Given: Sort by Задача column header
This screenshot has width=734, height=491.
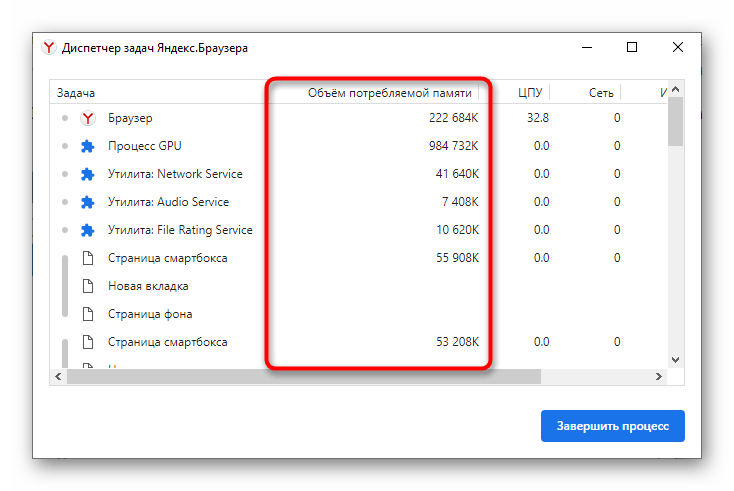Looking at the screenshot, I should (x=76, y=93).
